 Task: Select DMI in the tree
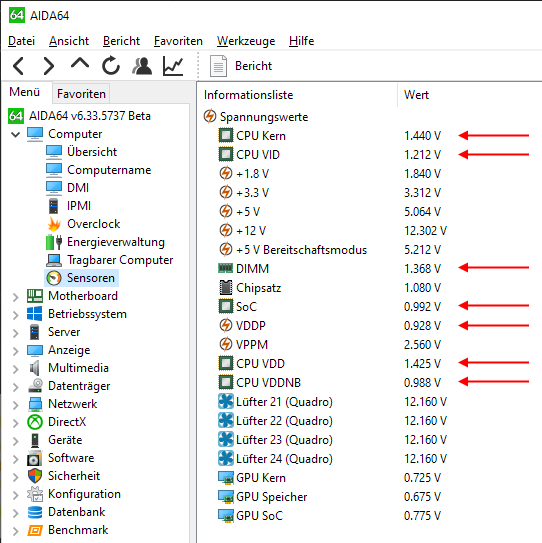[x=78, y=188]
